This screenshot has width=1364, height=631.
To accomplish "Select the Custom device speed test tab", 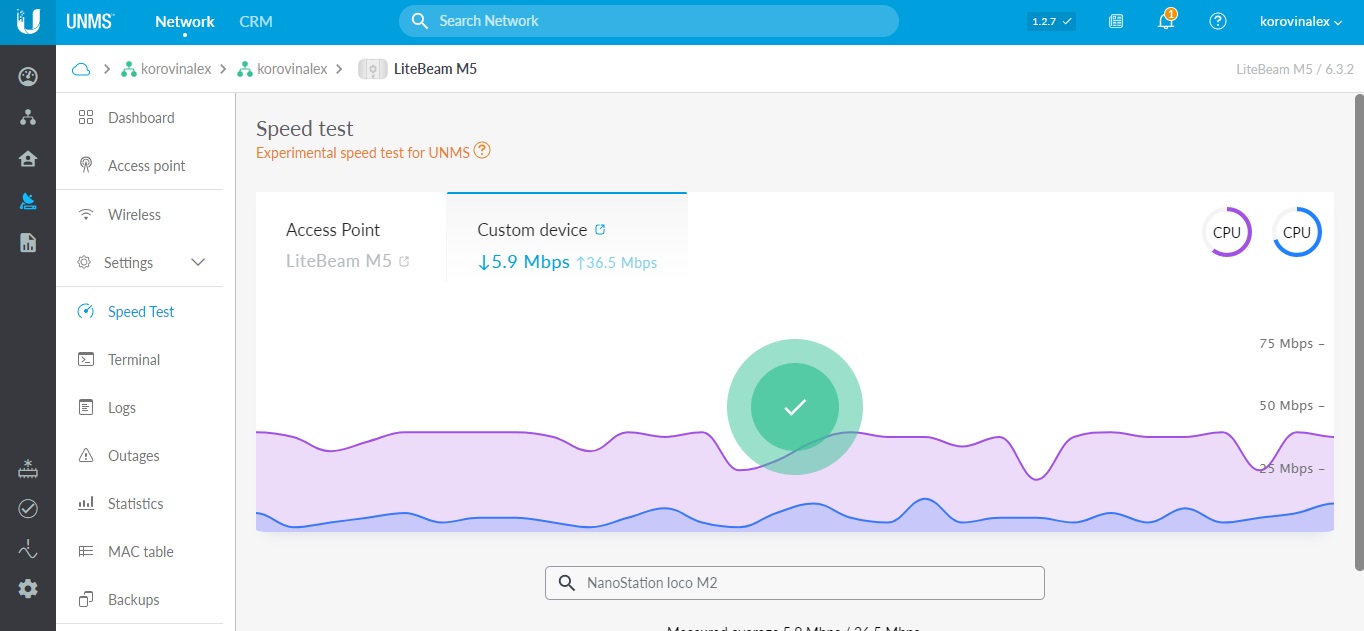I will [567, 240].
